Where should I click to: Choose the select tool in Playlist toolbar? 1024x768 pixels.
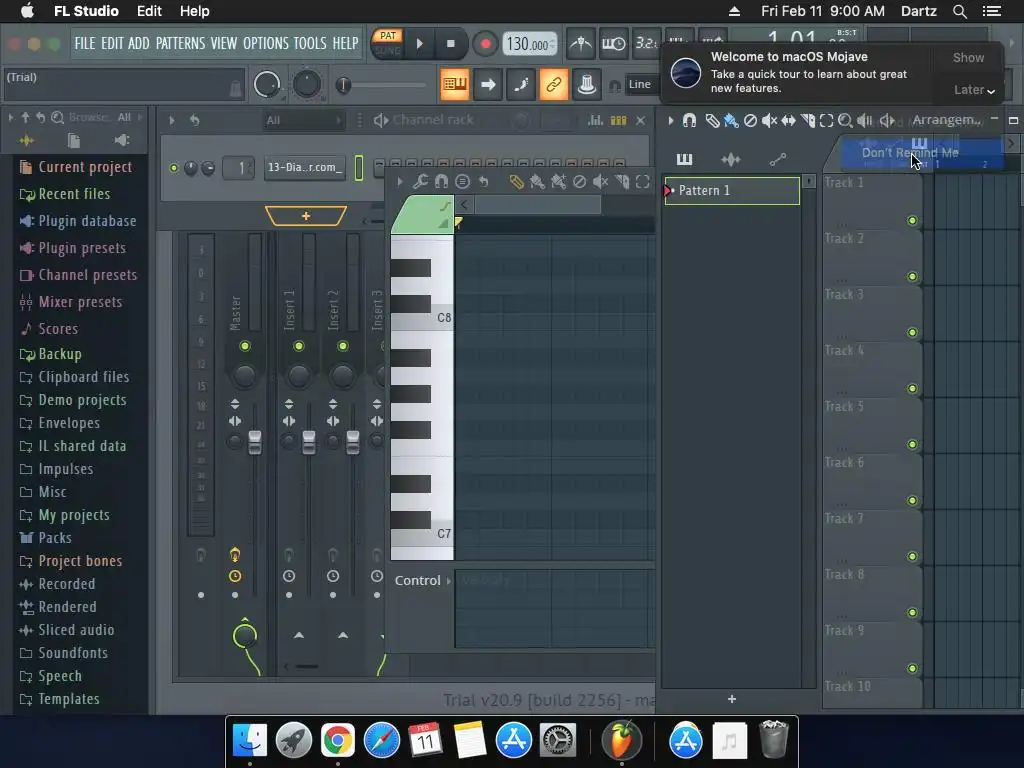point(826,120)
